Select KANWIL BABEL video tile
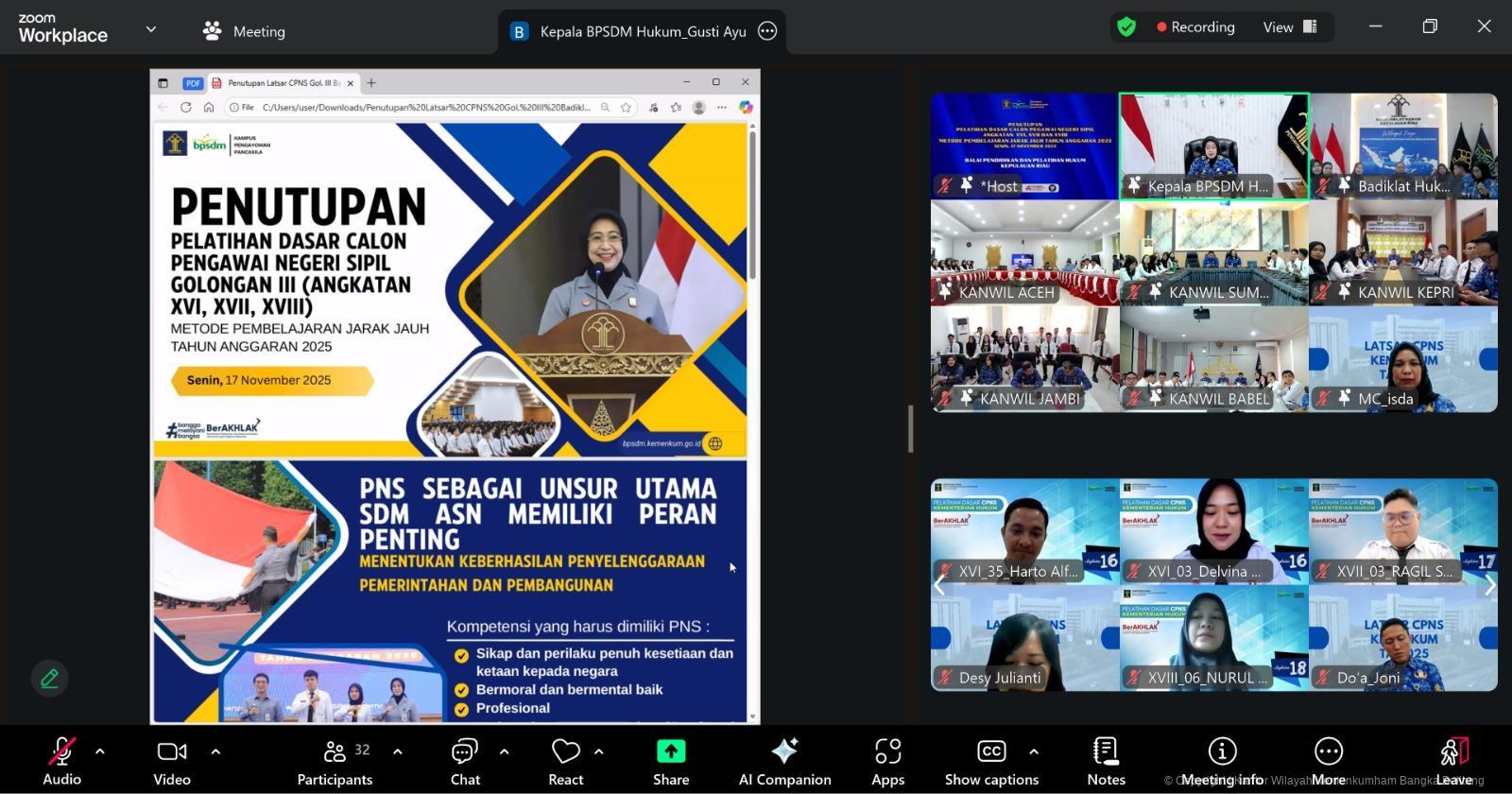This screenshot has width=1512, height=794. (1214, 359)
